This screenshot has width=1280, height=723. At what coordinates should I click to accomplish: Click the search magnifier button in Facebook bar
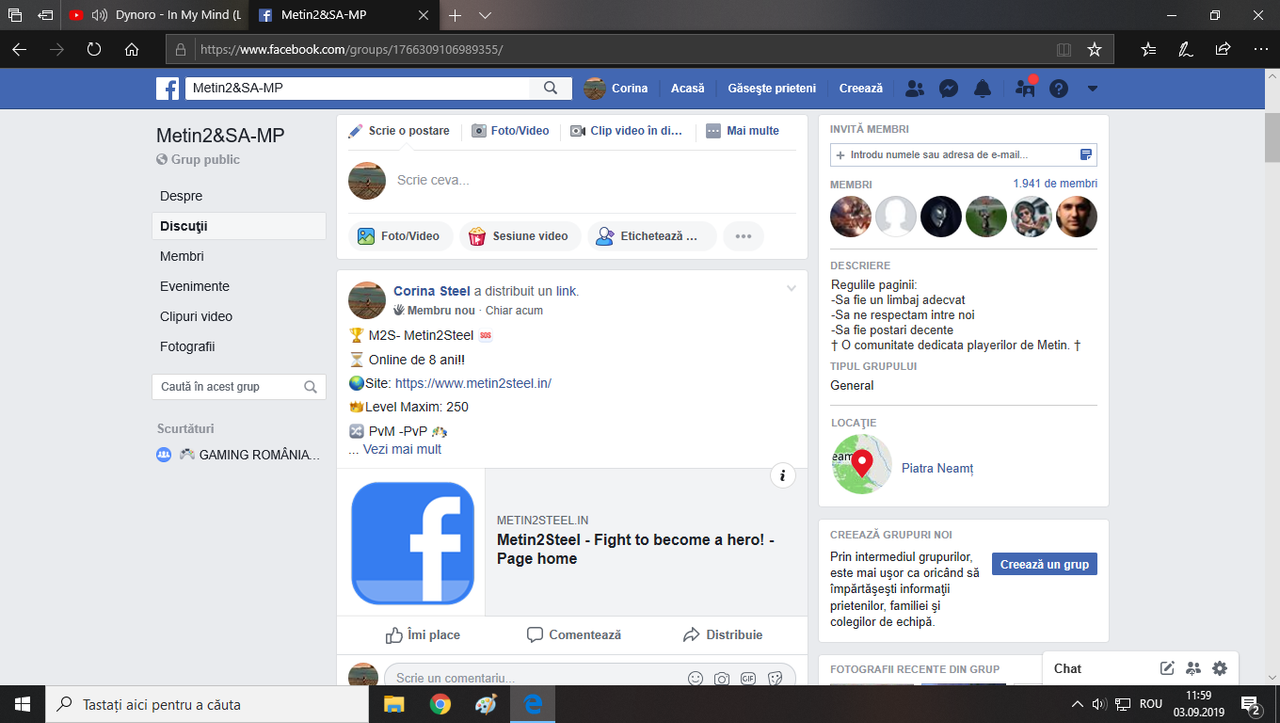[550, 88]
